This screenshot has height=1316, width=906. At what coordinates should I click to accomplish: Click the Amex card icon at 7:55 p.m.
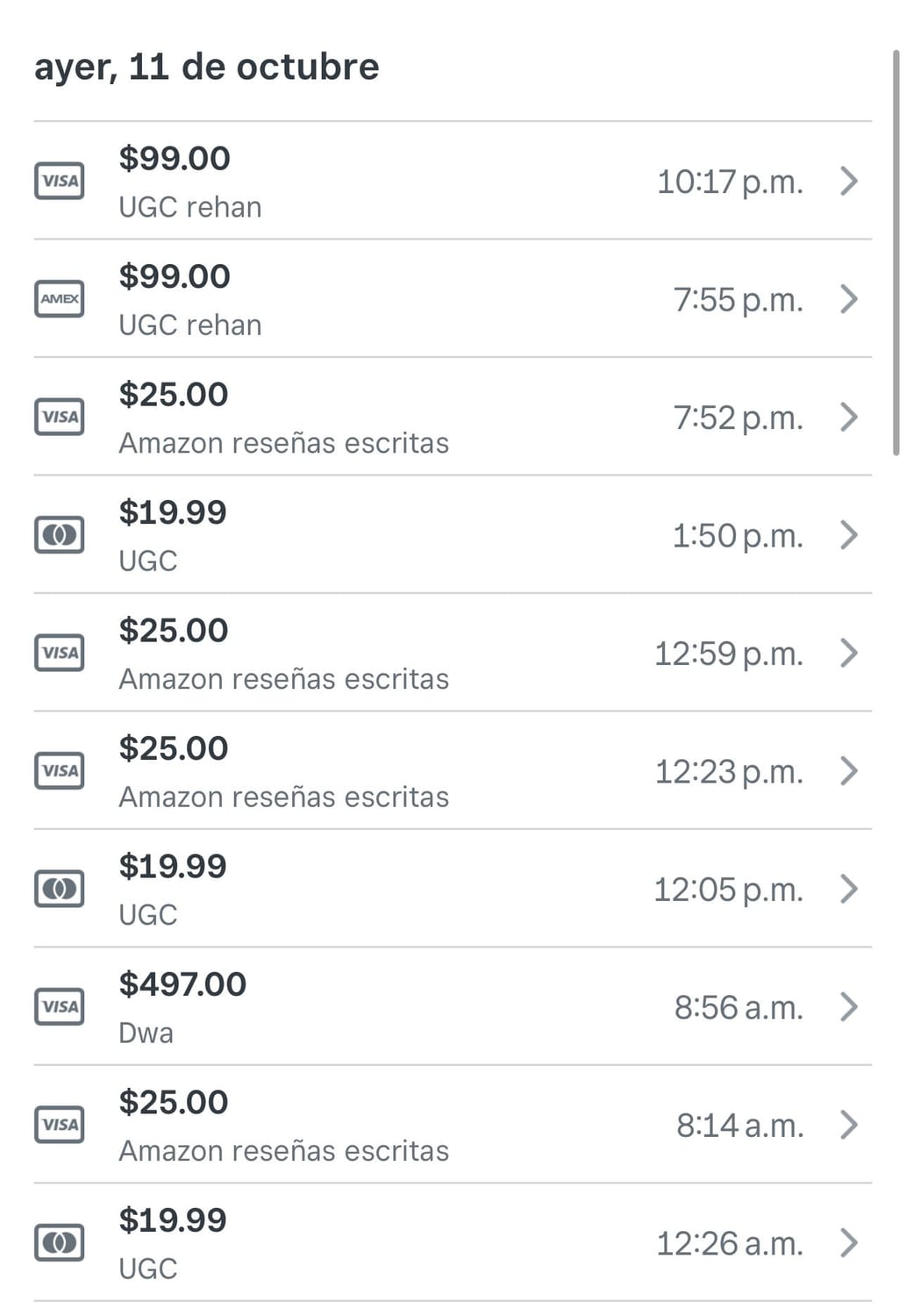pos(60,299)
